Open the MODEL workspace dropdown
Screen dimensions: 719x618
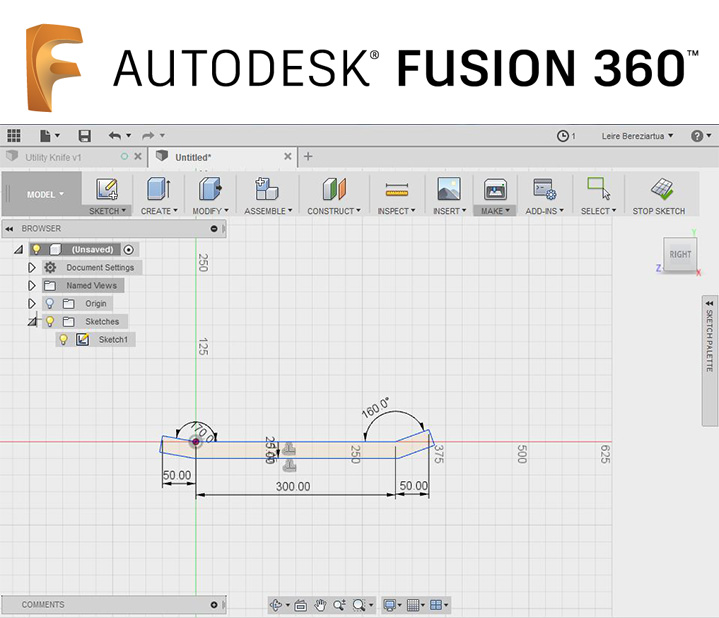[x=45, y=194]
